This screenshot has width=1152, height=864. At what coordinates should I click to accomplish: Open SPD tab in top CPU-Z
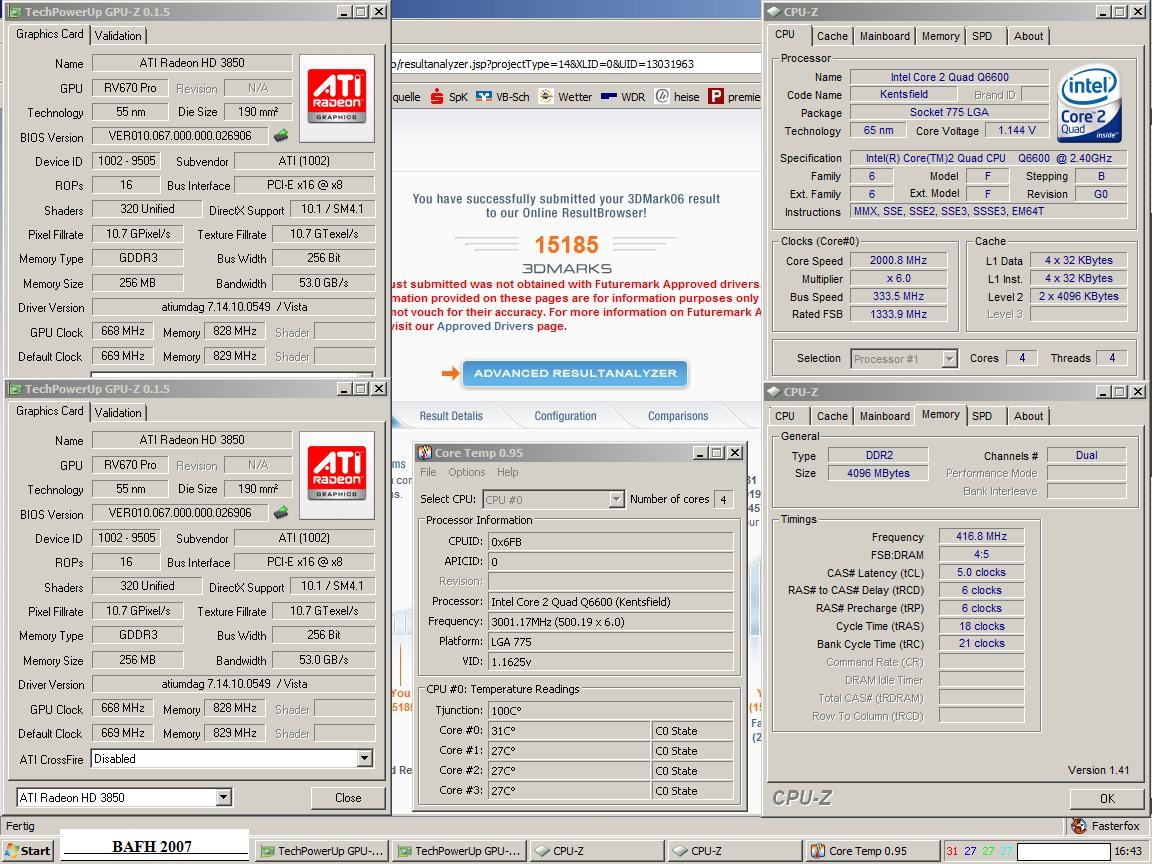coord(982,36)
